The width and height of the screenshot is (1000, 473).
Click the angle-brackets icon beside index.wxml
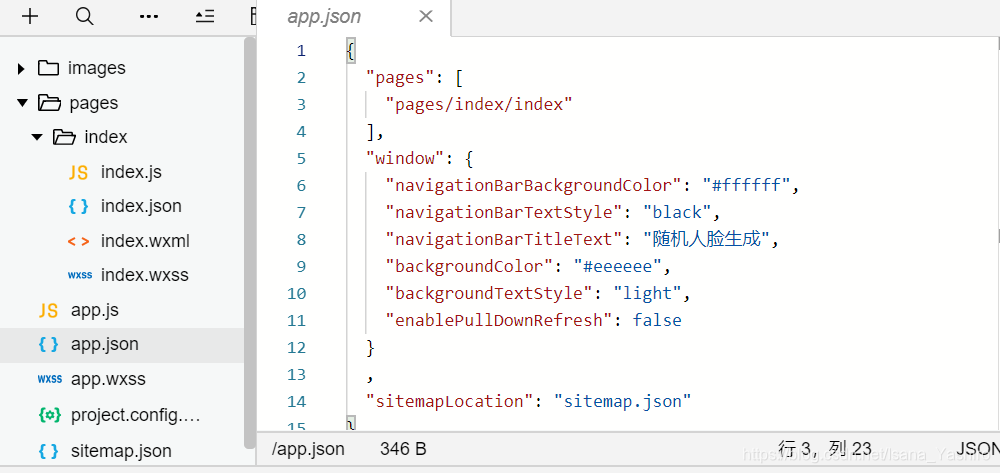click(78, 241)
